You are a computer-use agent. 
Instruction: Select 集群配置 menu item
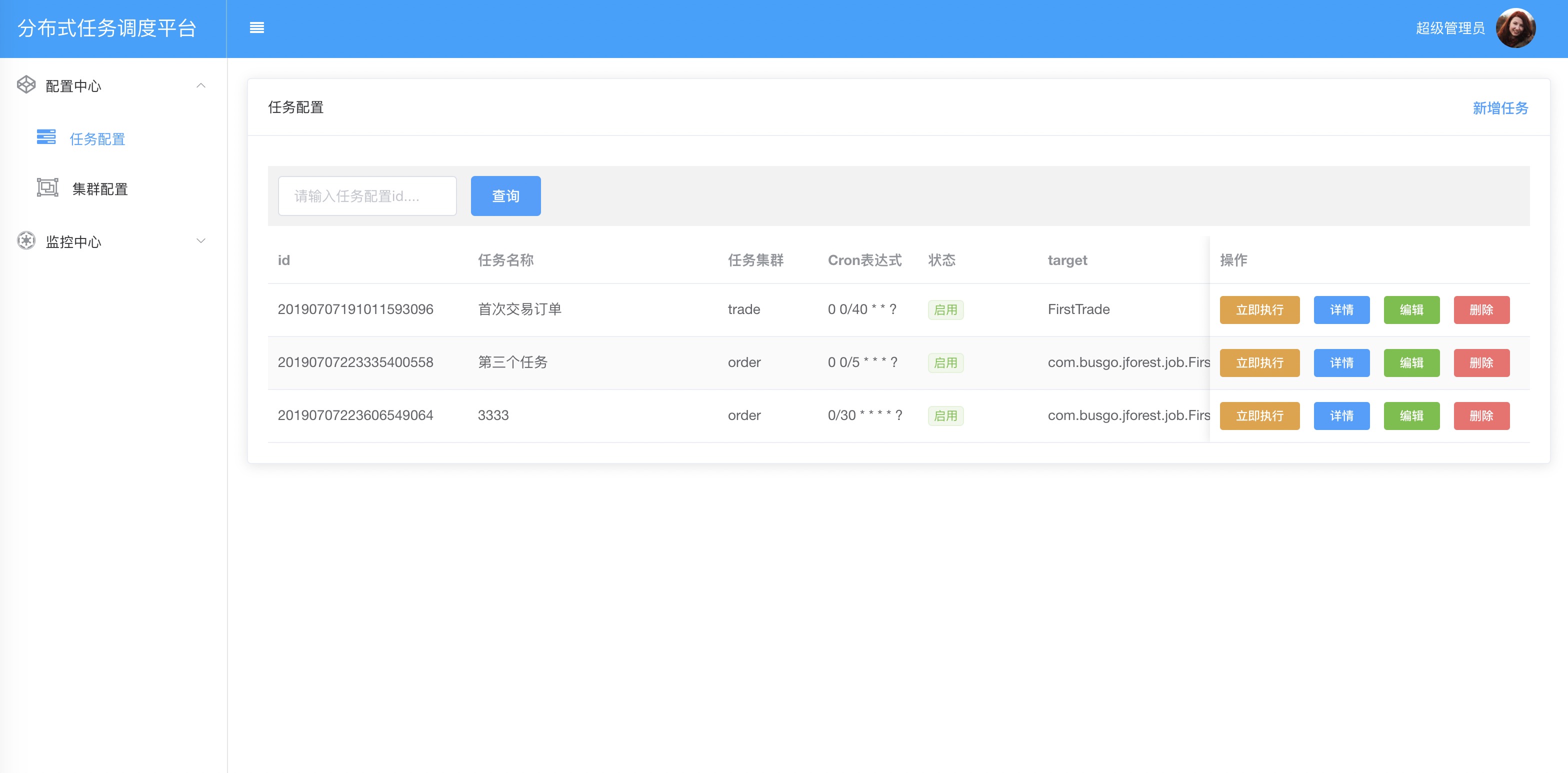100,189
